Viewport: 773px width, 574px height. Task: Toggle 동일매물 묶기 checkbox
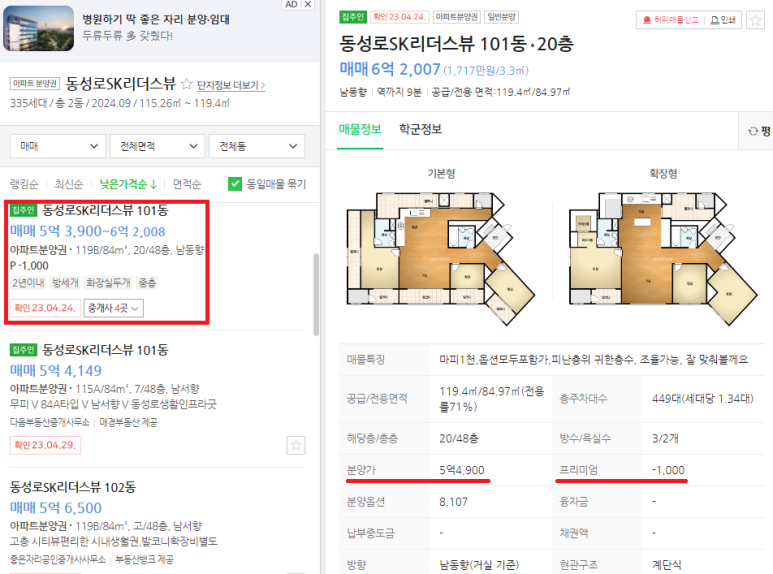pyautogui.click(x=235, y=184)
